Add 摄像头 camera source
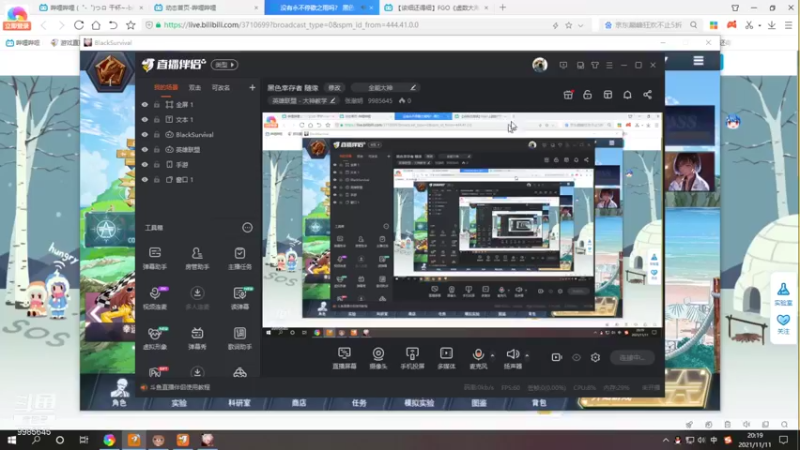The image size is (800, 450). (x=378, y=358)
